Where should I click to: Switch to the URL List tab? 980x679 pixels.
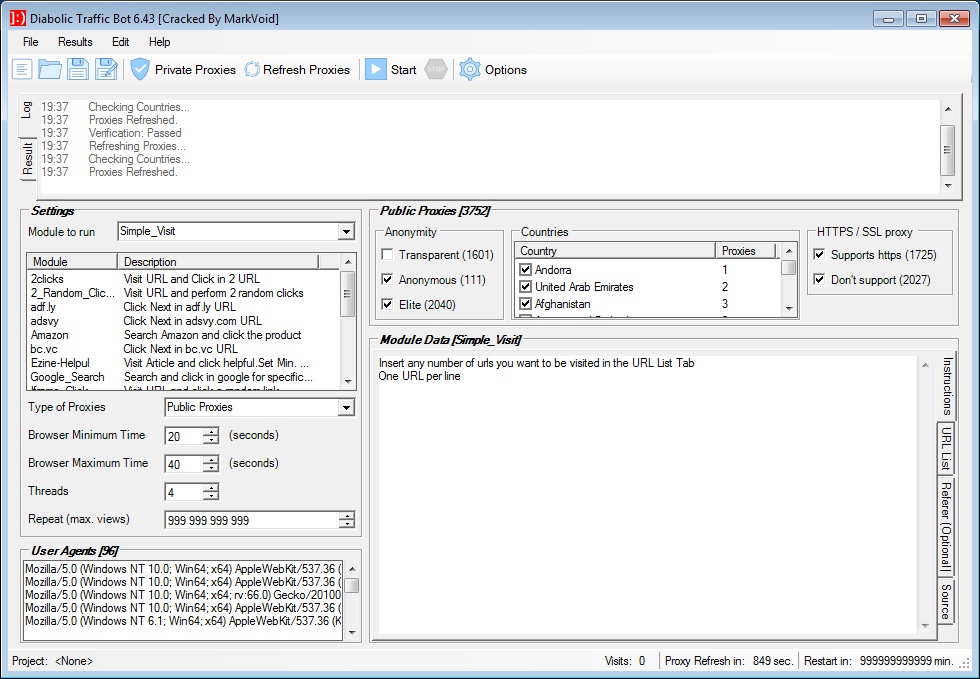tap(946, 448)
